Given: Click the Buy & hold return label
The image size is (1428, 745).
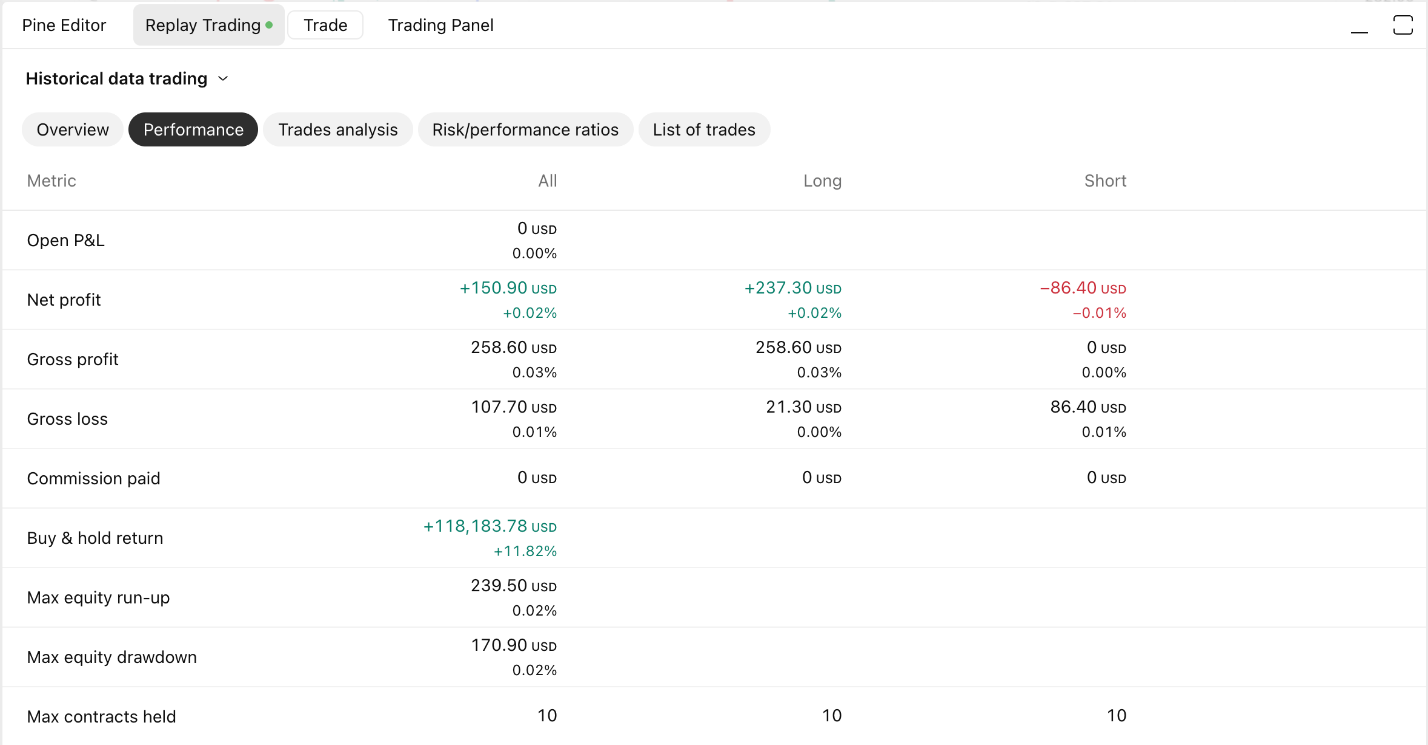Looking at the screenshot, I should pos(95,538).
